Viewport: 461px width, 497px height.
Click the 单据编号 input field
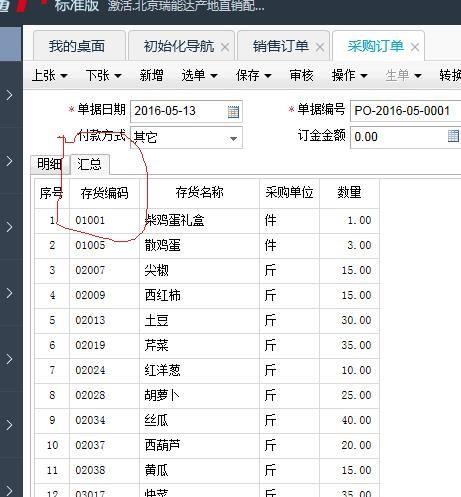(406, 111)
